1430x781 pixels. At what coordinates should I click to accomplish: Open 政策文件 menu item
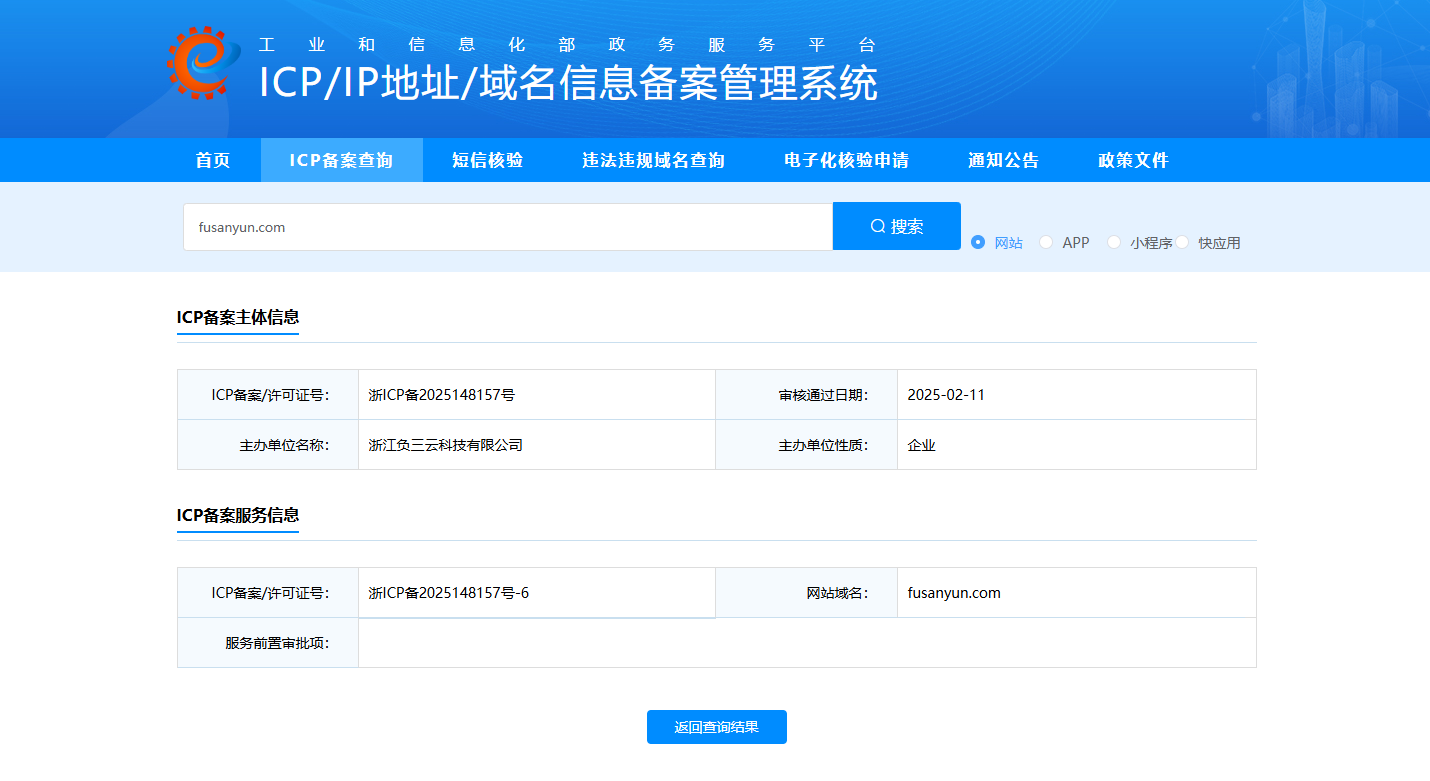tap(1133, 160)
